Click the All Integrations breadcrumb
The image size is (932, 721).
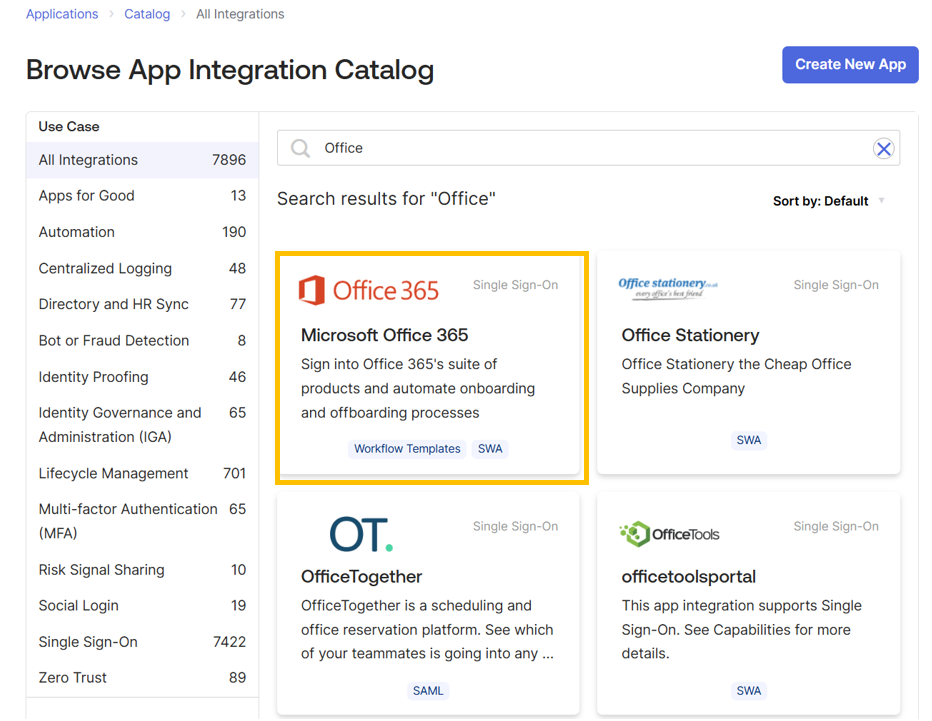tap(240, 14)
